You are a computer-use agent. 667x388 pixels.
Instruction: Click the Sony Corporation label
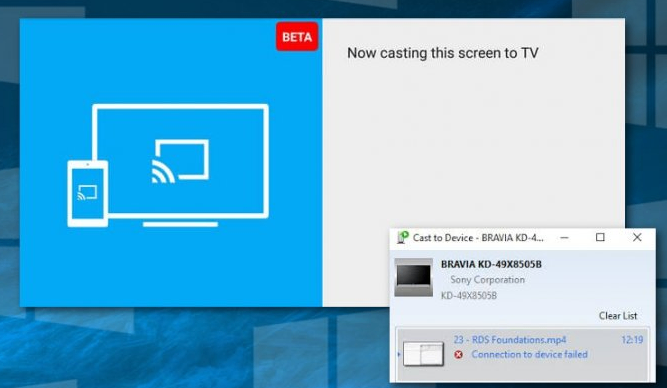[487, 280]
